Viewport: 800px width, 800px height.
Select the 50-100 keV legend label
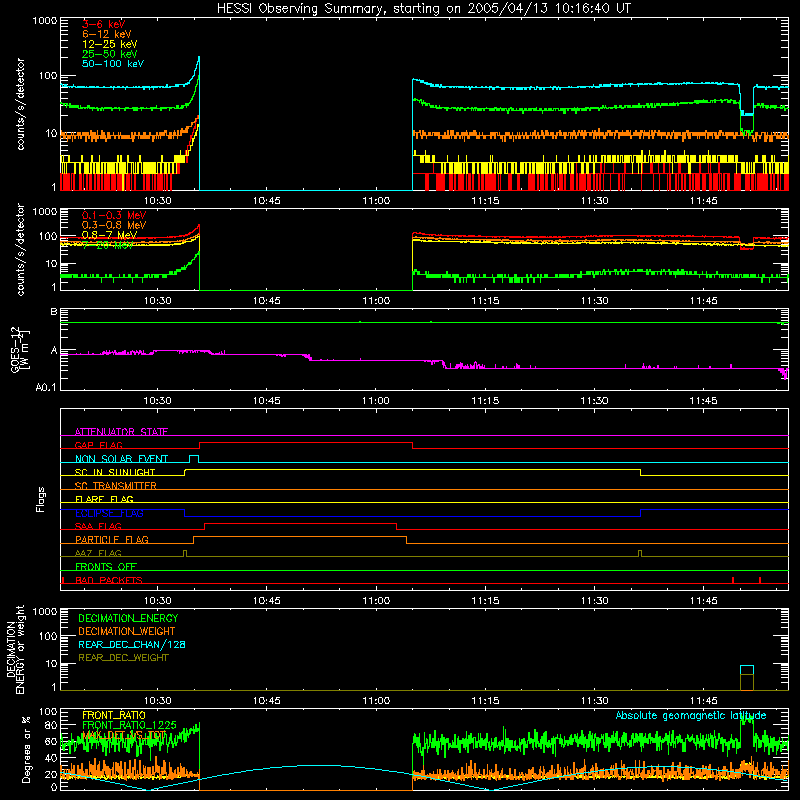click(113, 64)
